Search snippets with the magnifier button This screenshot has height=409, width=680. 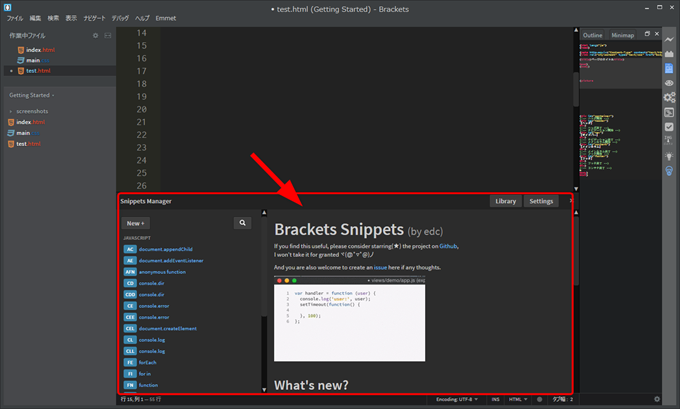[242, 223]
